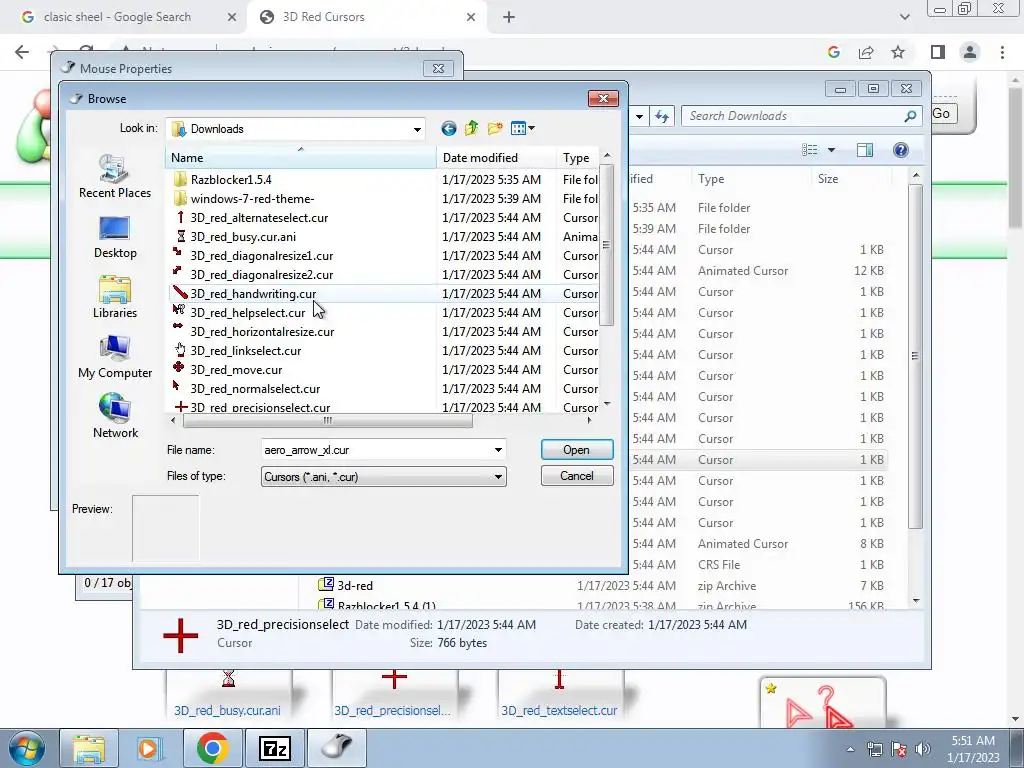Viewport: 1024px width, 768px height.
Task: Select the 3d-red zip Archive in Explorer
Action: 355,586
